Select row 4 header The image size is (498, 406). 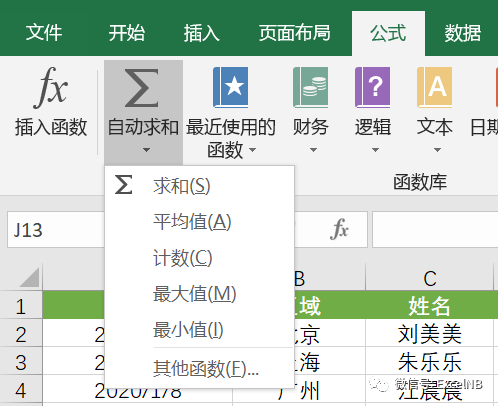coord(21,389)
